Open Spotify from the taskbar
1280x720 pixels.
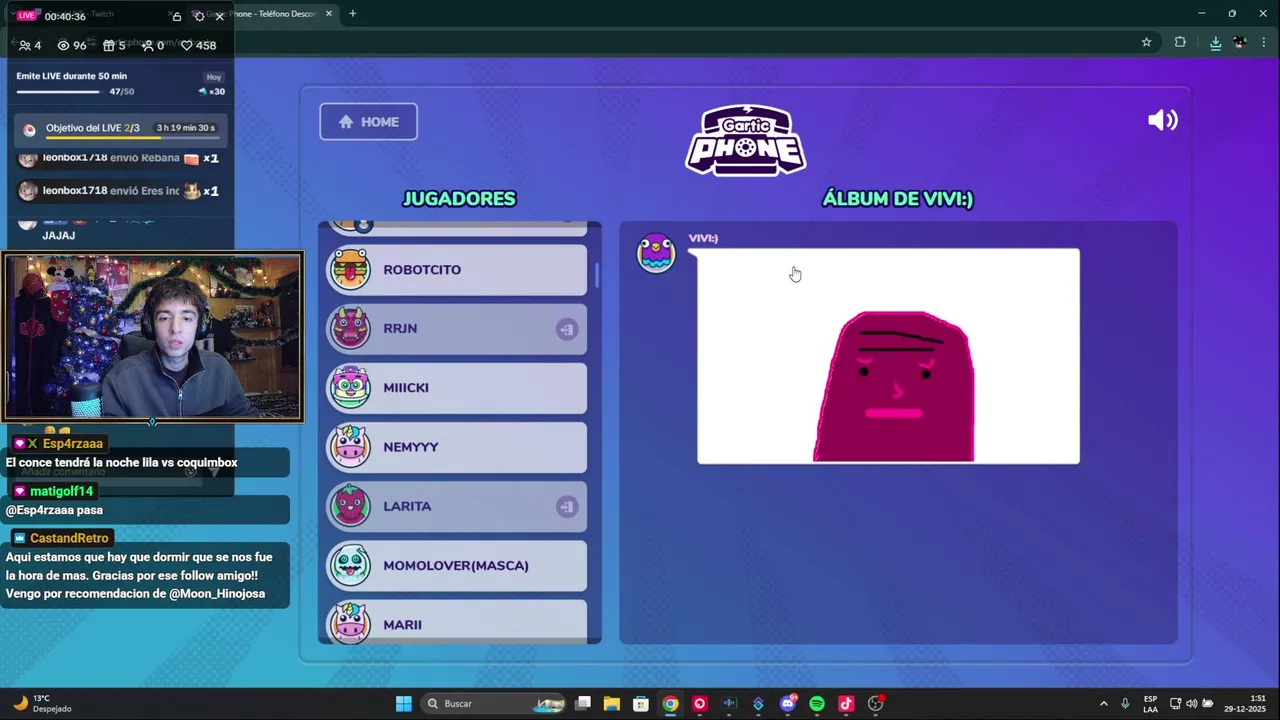click(817, 703)
